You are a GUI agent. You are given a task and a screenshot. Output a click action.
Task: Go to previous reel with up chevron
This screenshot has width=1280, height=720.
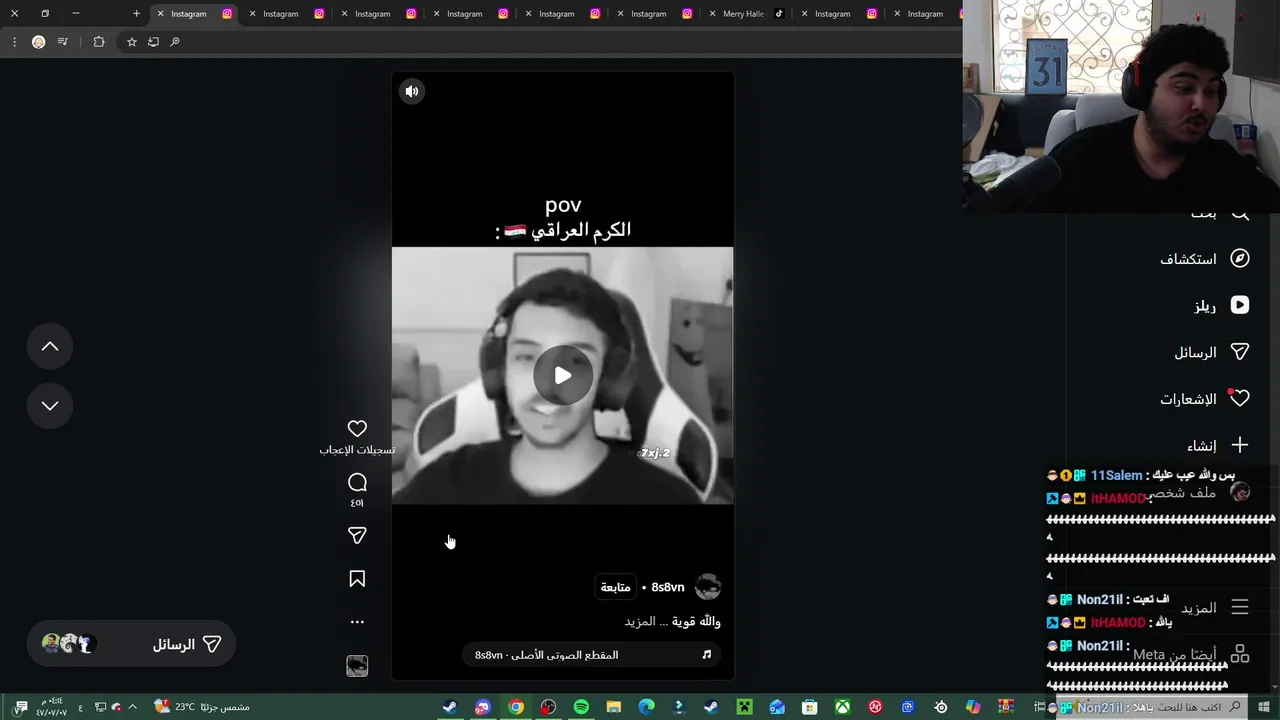(x=50, y=346)
